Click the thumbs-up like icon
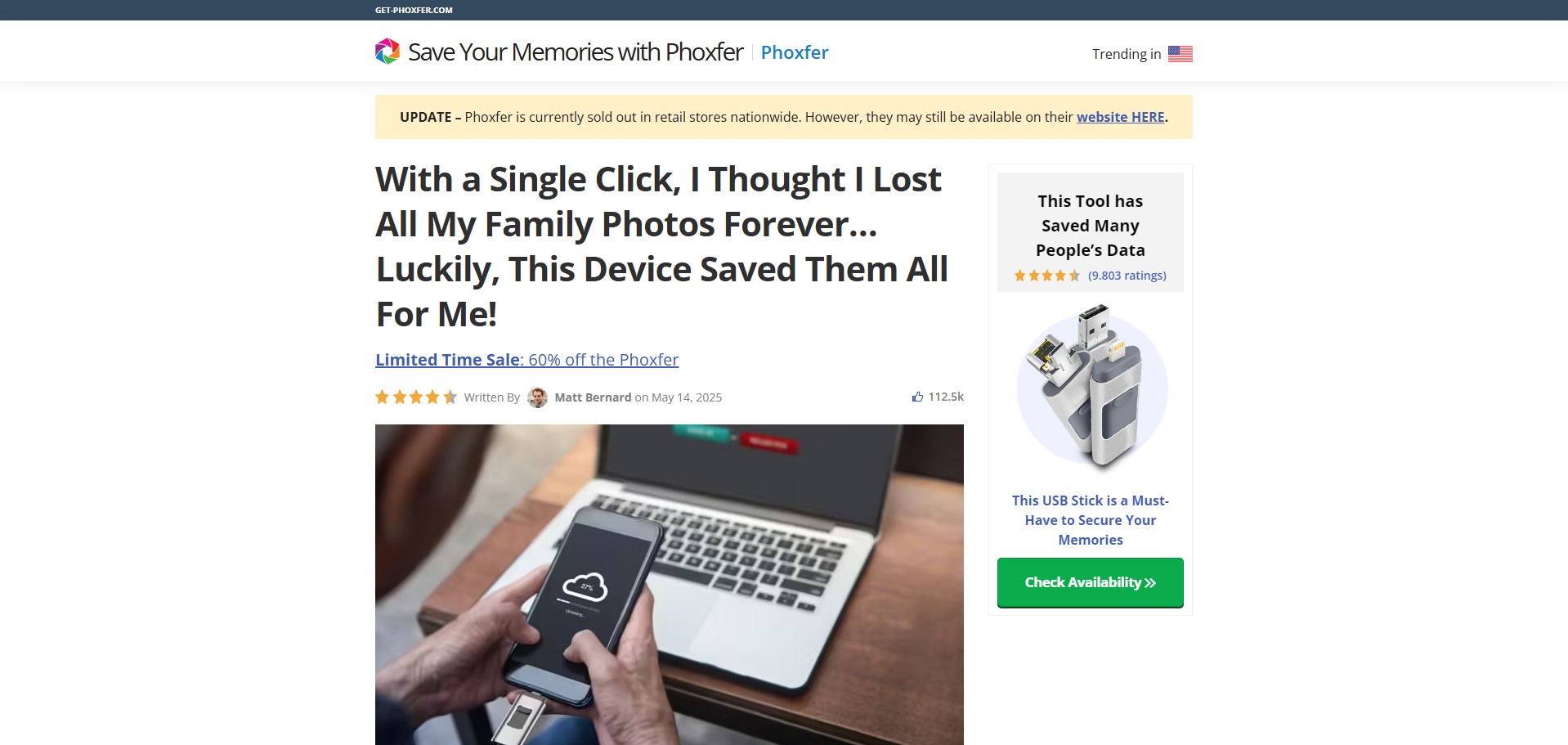This screenshot has width=1568, height=745. 917,397
